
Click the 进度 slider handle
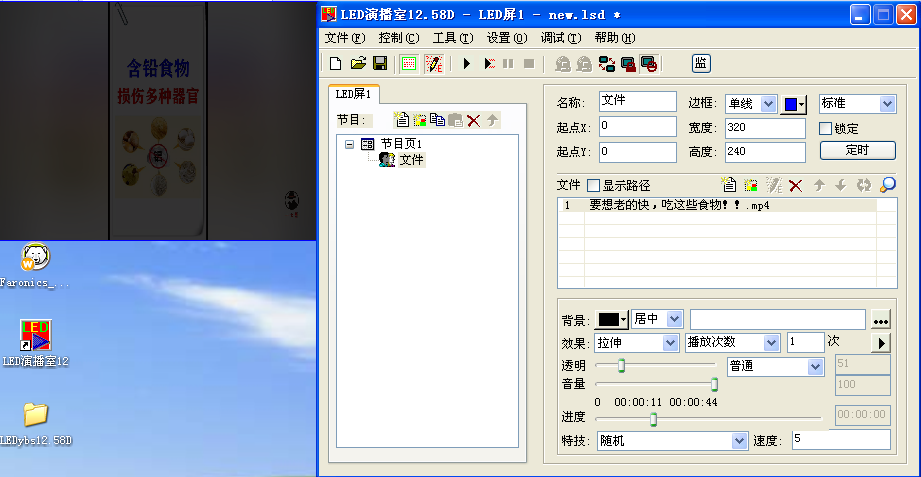653,419
